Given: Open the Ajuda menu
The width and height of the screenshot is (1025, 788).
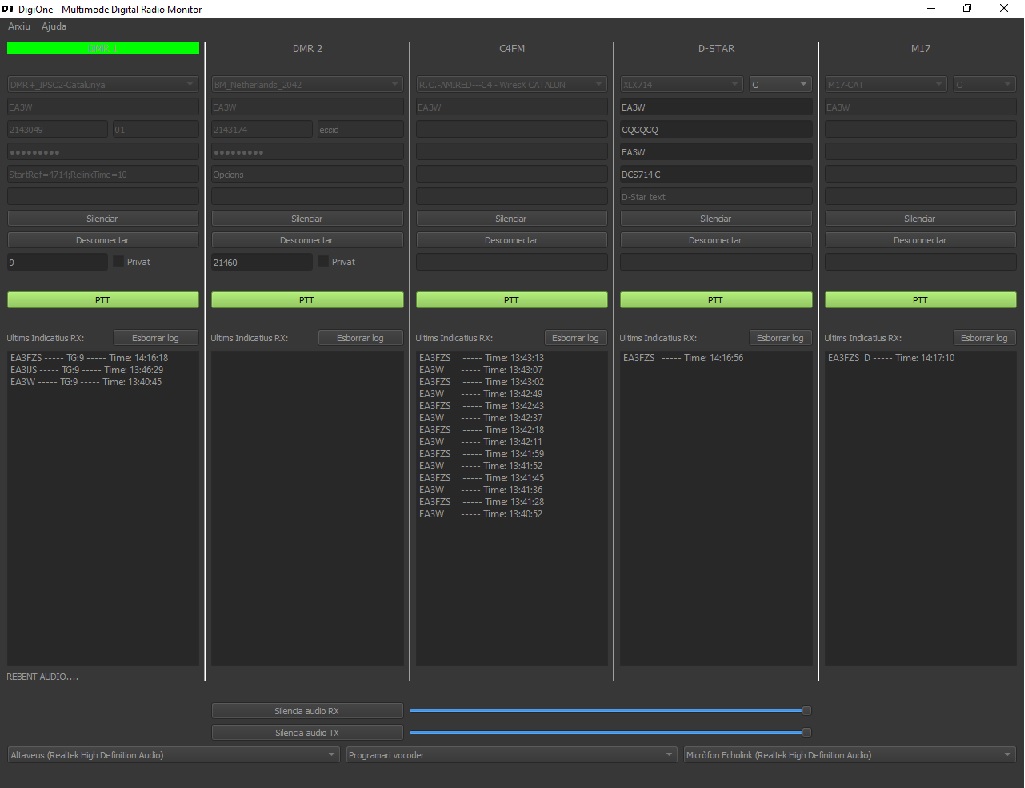Looking at the screenshot, I should (x=54, y=26).
